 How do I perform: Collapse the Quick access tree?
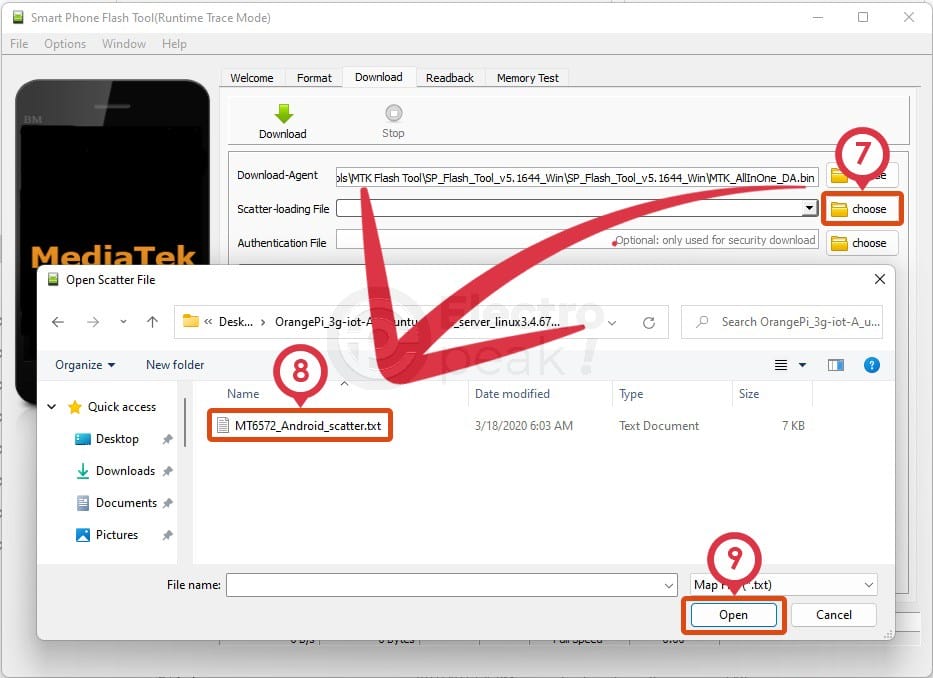coord(52,407)
